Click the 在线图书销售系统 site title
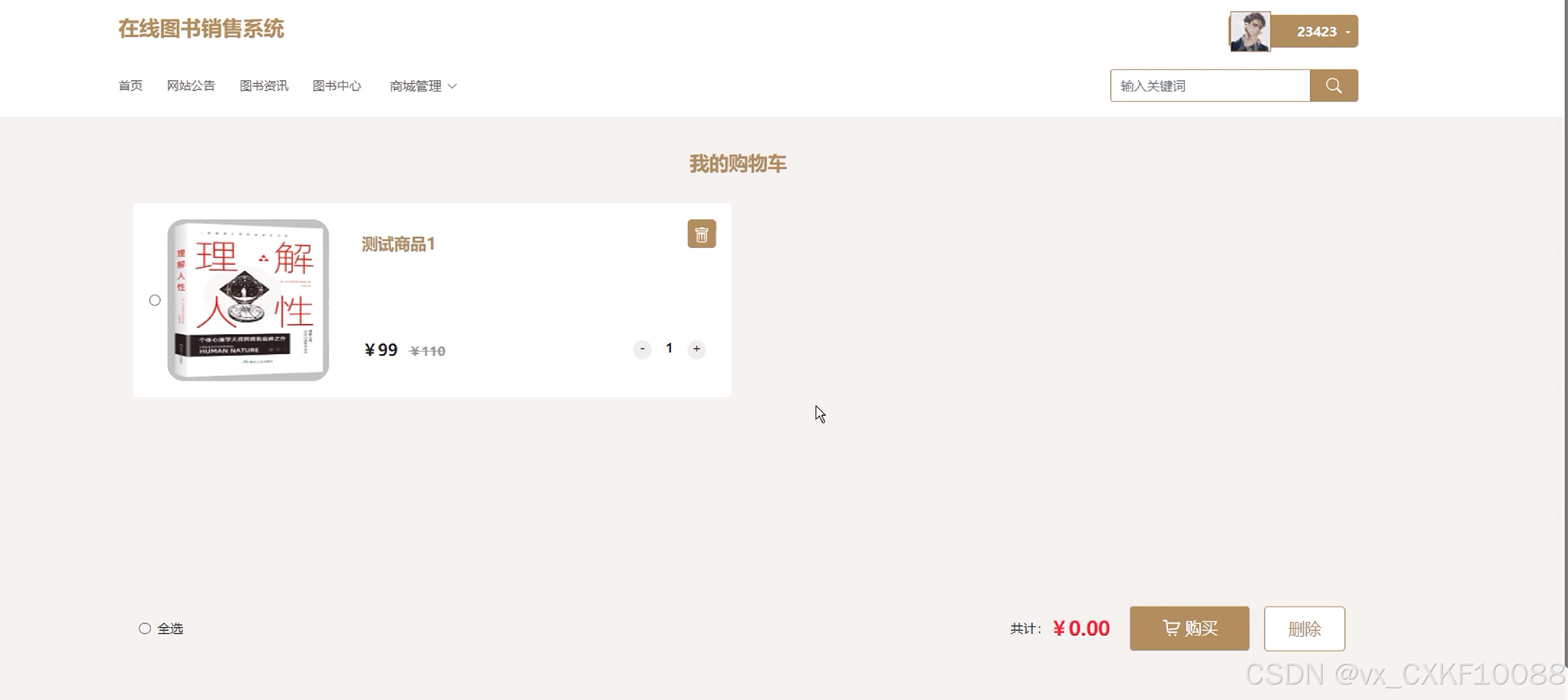This screenshot has width=1568, height=700. click(x=201, y=29)
